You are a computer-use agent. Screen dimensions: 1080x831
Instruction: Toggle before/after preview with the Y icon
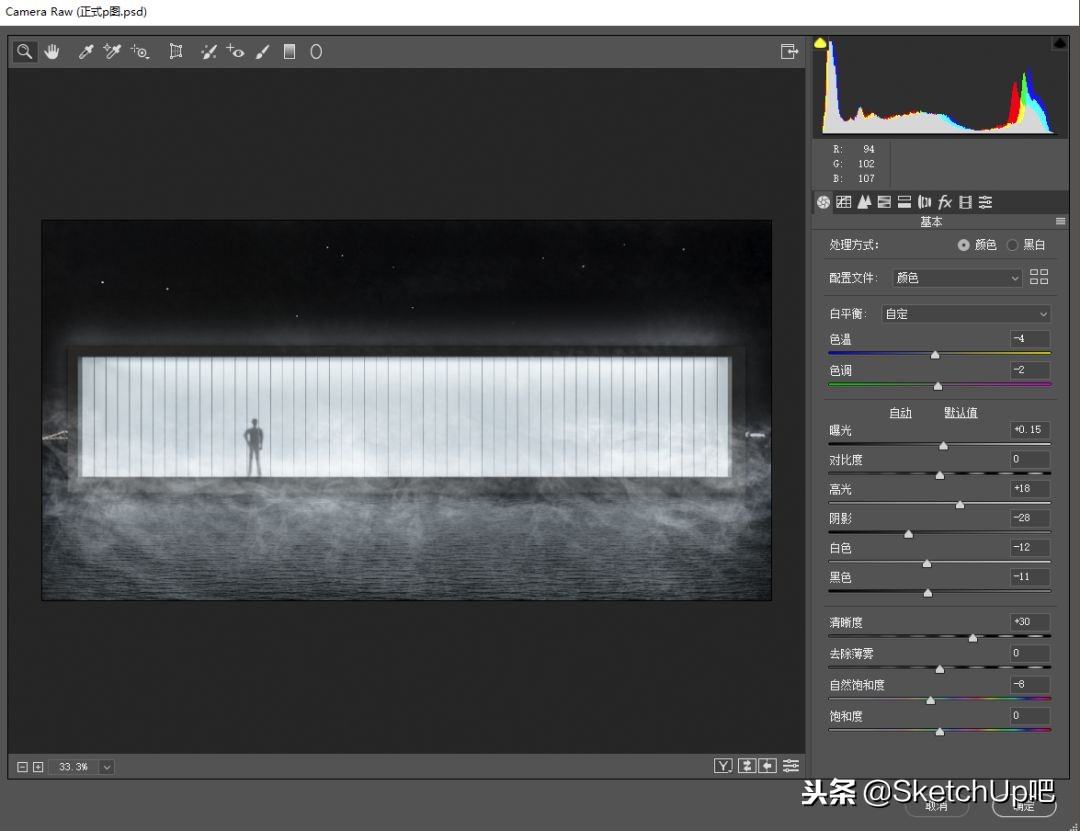722,765
